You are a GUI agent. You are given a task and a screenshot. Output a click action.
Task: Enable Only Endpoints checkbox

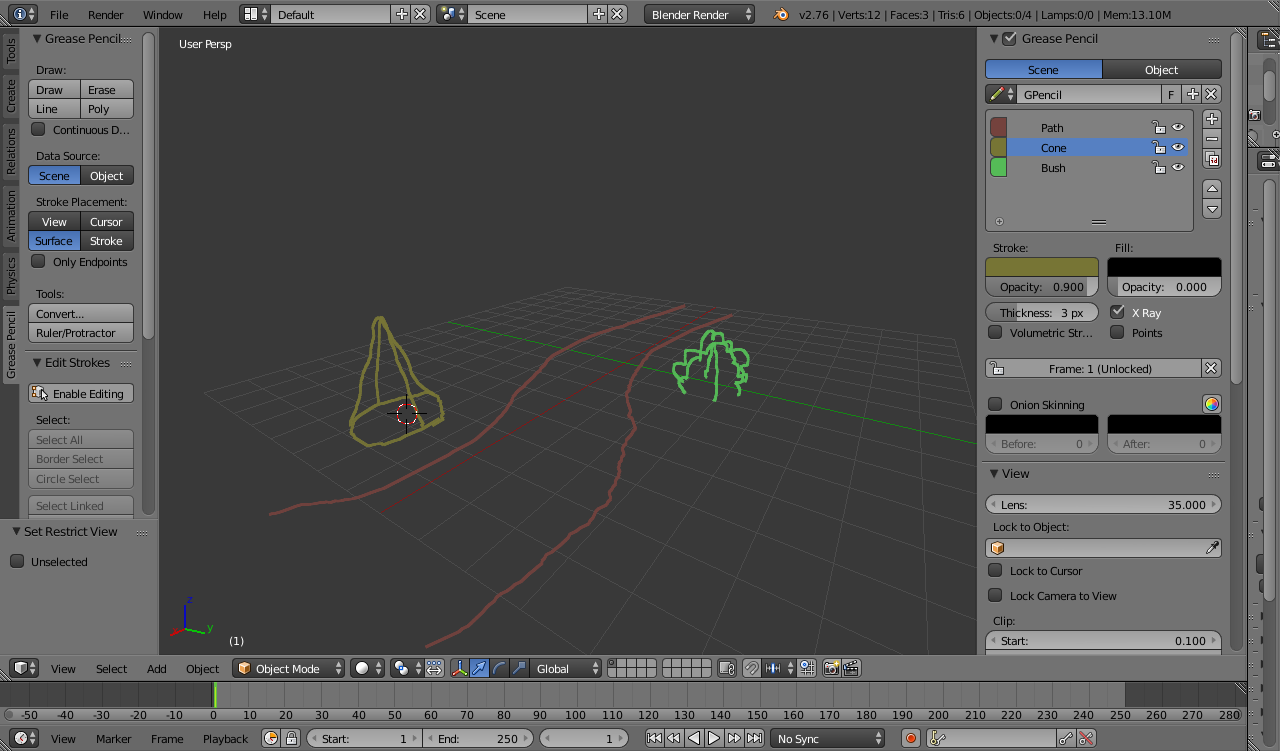tap(38, 261)
